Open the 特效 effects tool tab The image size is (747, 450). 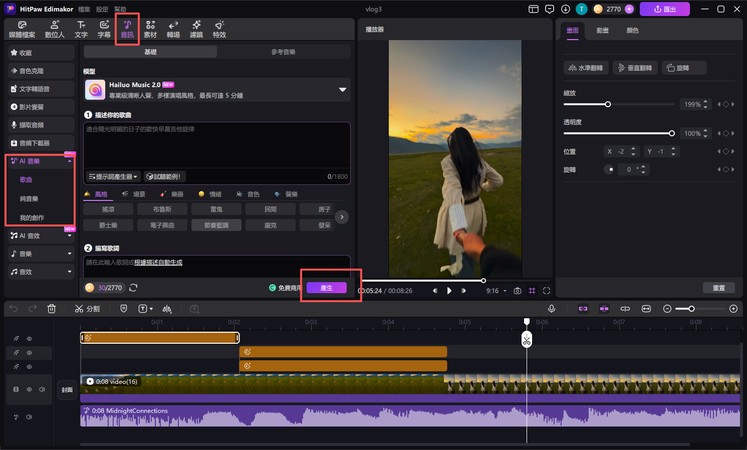219,28
